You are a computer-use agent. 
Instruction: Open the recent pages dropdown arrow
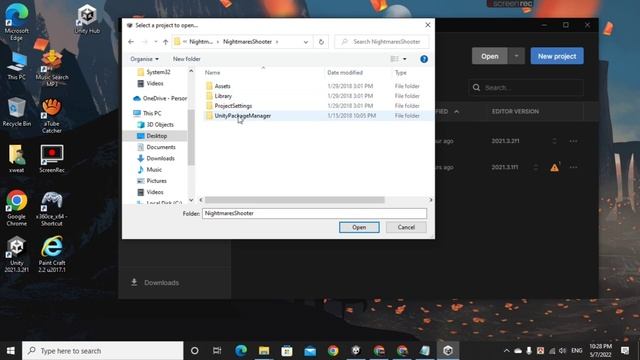[156, 42]
